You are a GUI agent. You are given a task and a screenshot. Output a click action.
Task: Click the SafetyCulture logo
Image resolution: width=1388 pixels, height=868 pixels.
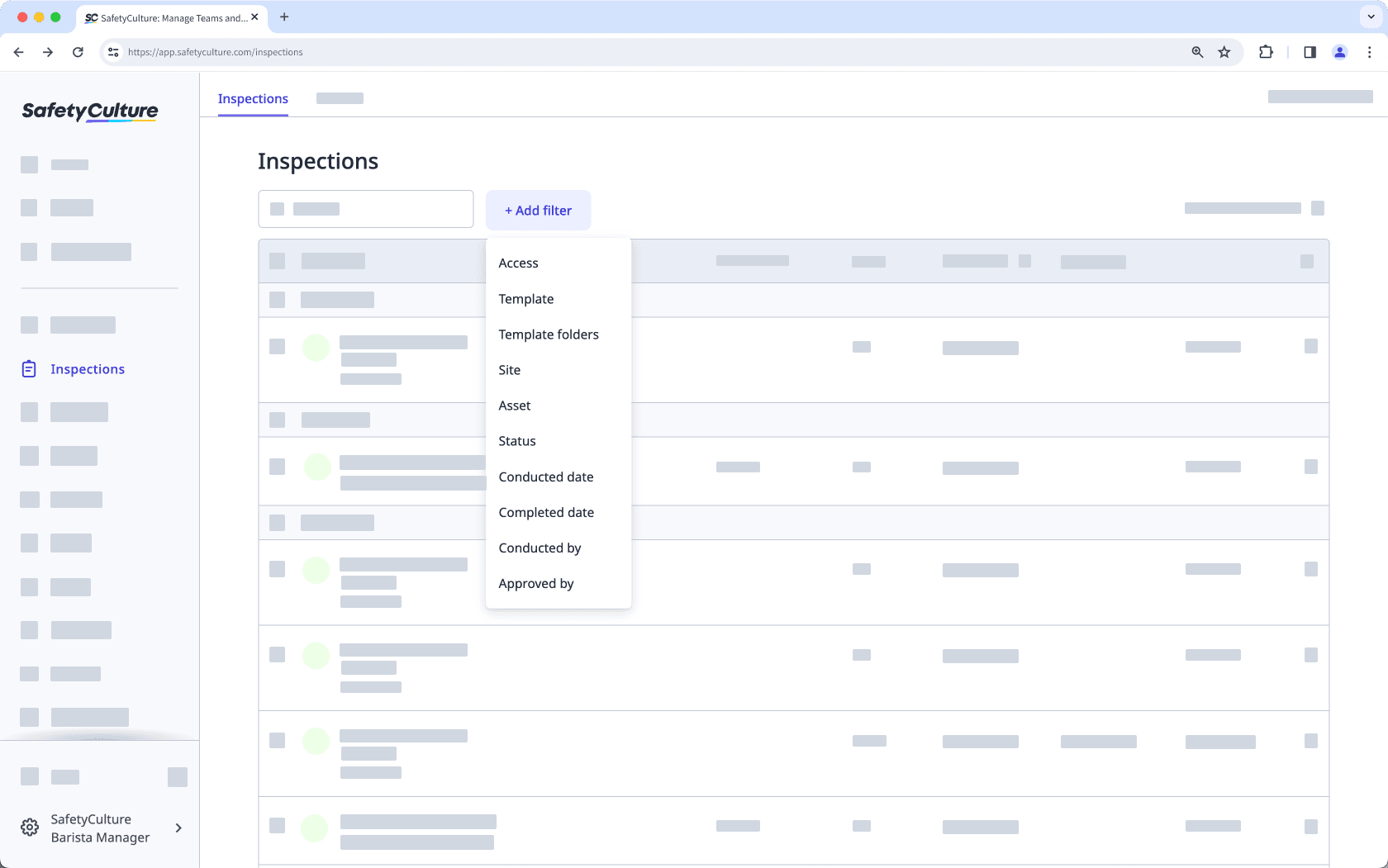coord(89,111)
